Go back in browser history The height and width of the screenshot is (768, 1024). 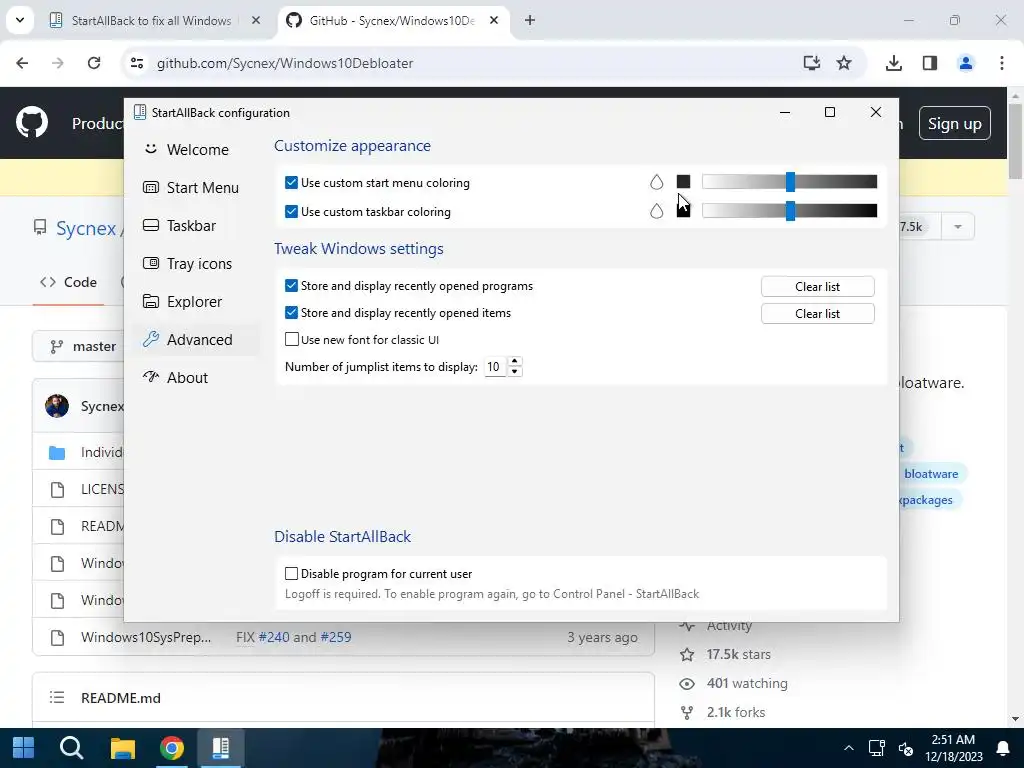(x=22, y=63)
